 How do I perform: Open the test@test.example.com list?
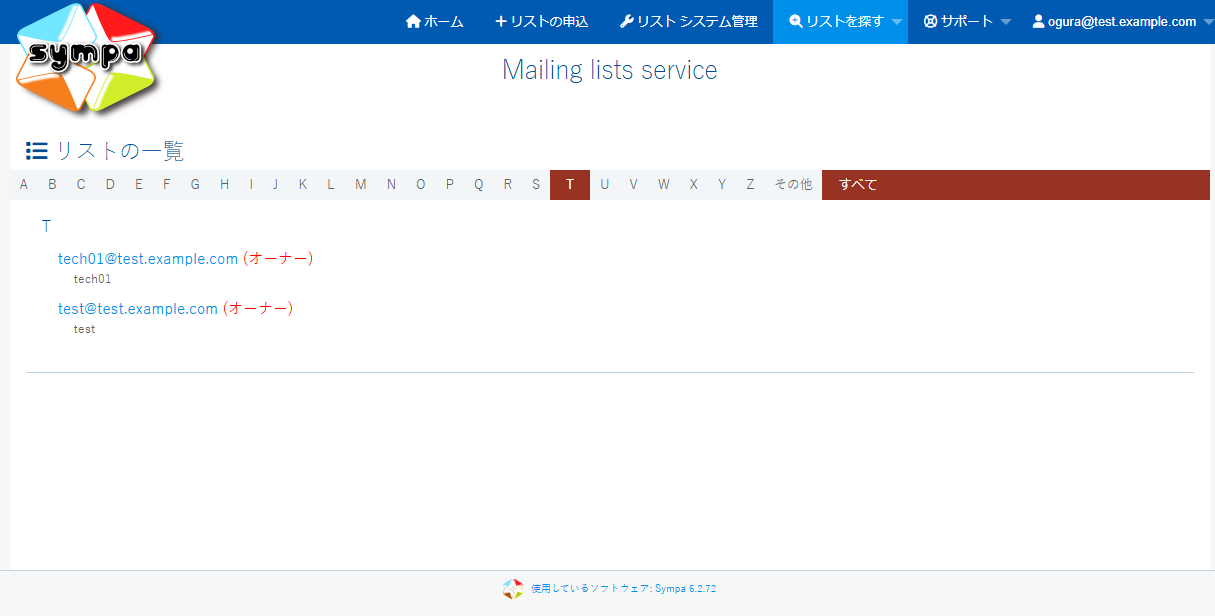(x=138, y=308)
